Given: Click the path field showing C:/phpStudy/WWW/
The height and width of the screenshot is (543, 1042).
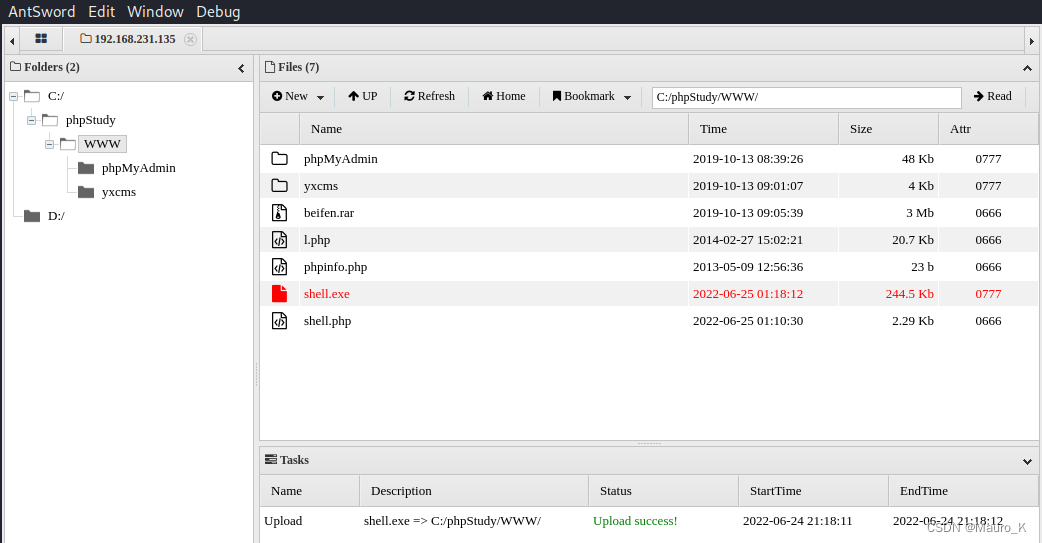Looking at the screenshot, I should pyautogui.click(x=806, y=97).
